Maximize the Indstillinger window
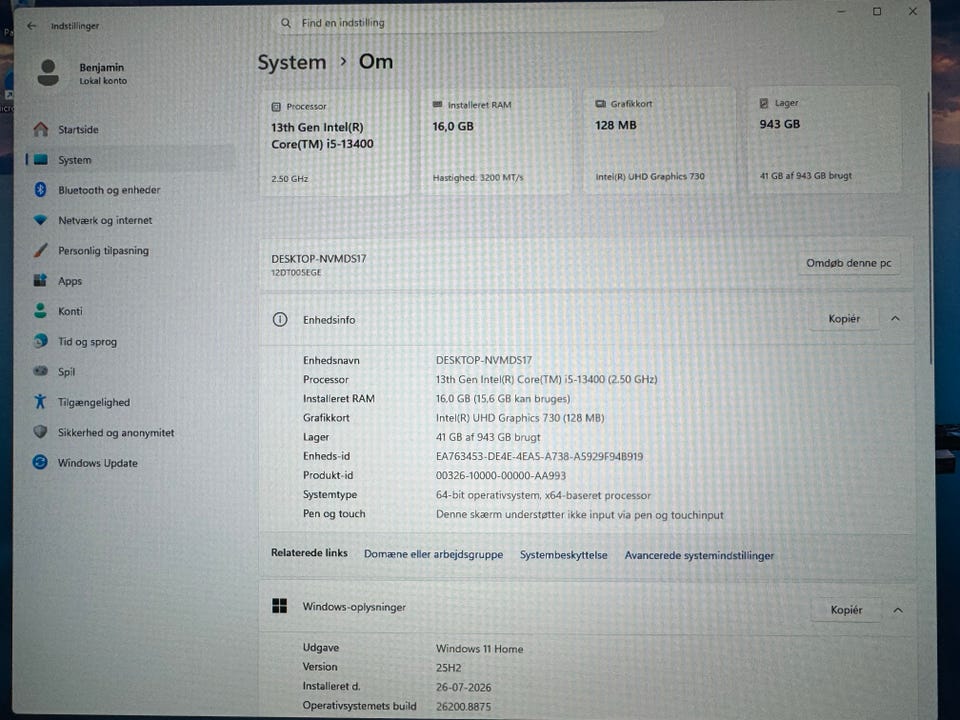 (877, 12)
